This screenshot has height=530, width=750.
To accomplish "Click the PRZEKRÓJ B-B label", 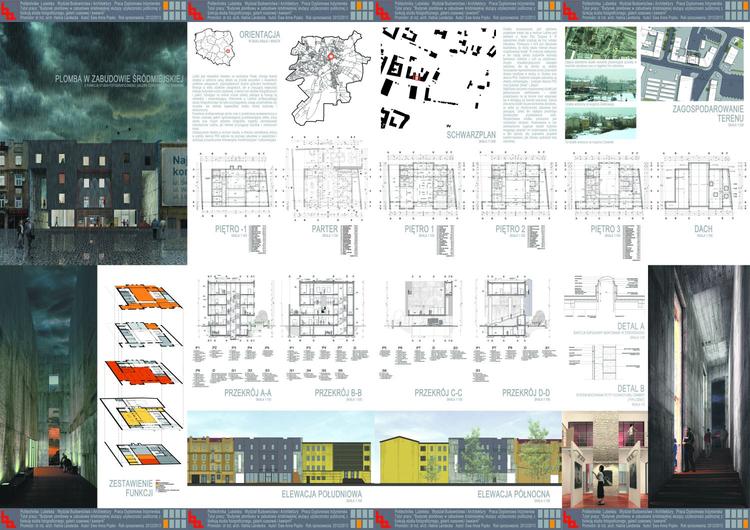I will 338,393.
